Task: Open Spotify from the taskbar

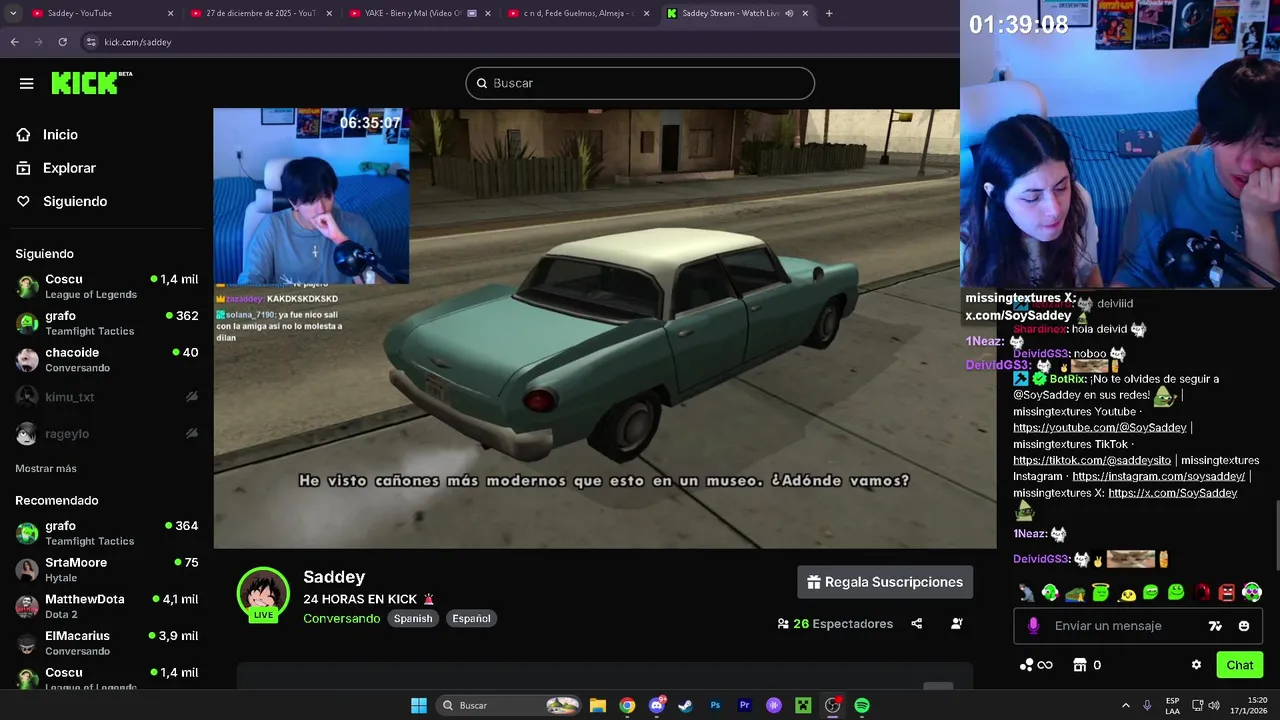Action: click(x=862, y=706)
